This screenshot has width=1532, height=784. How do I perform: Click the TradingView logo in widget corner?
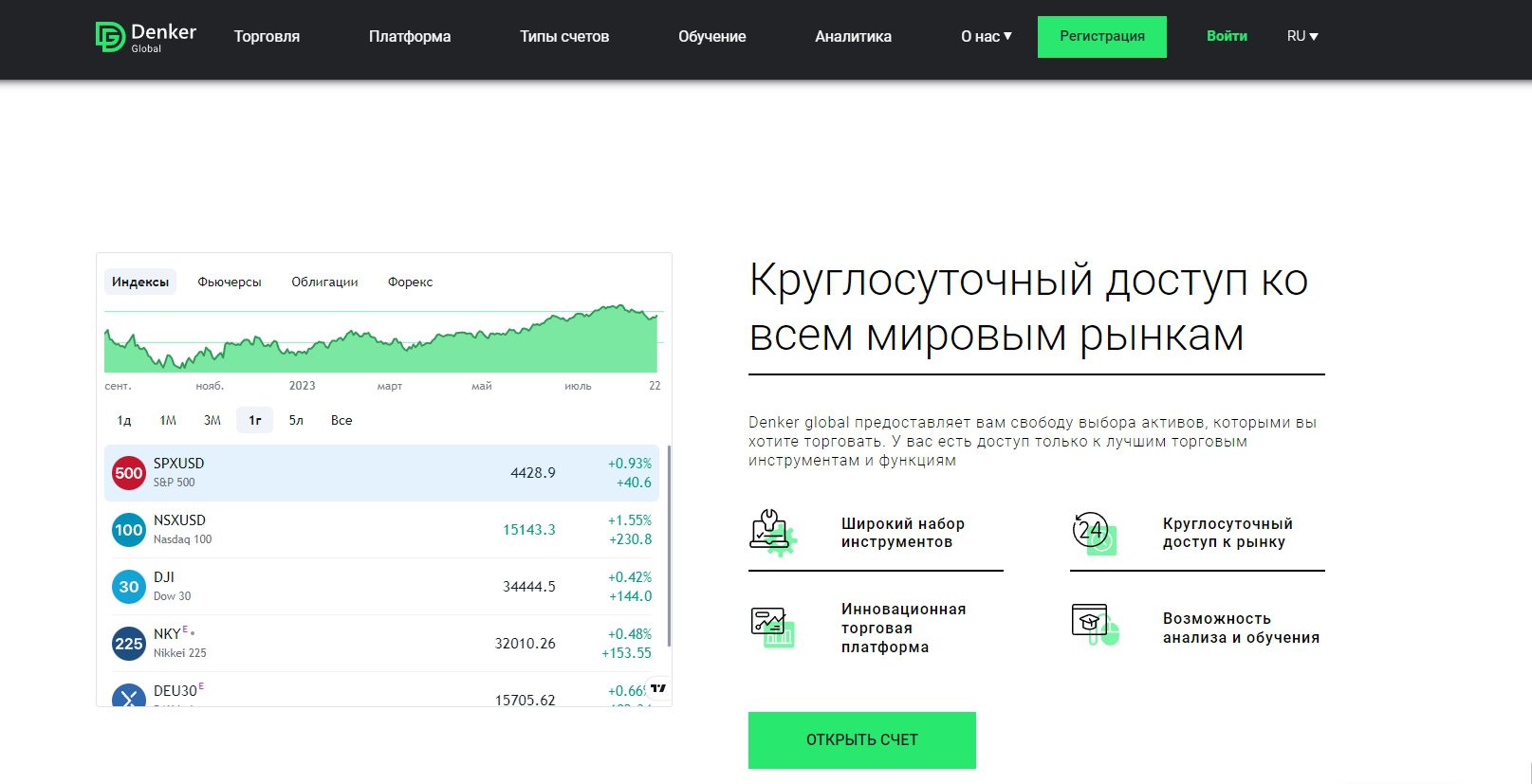tap(658, 688)
